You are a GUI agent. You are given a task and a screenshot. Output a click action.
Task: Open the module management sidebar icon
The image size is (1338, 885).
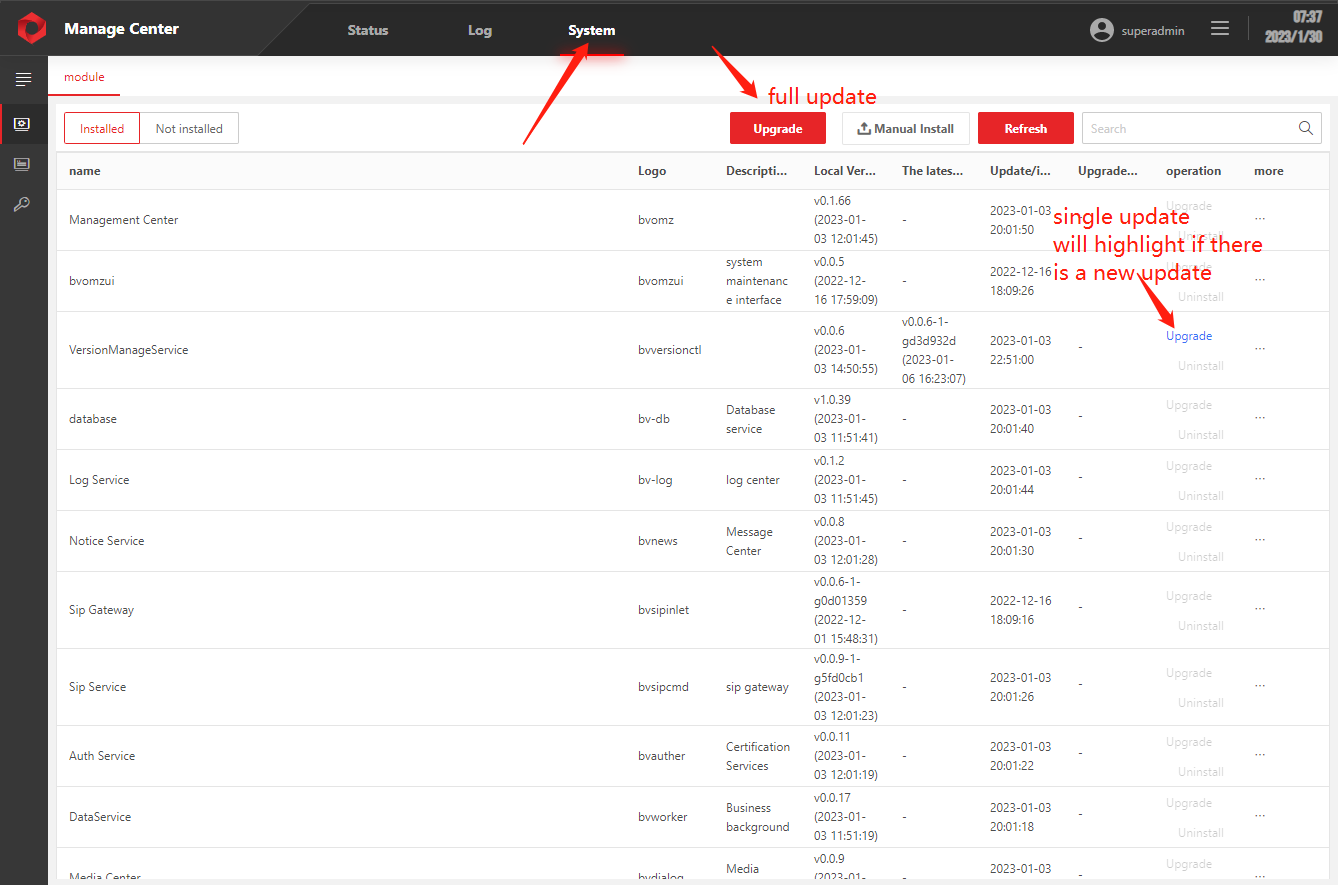pyautogui.click(x=22, y=124)
